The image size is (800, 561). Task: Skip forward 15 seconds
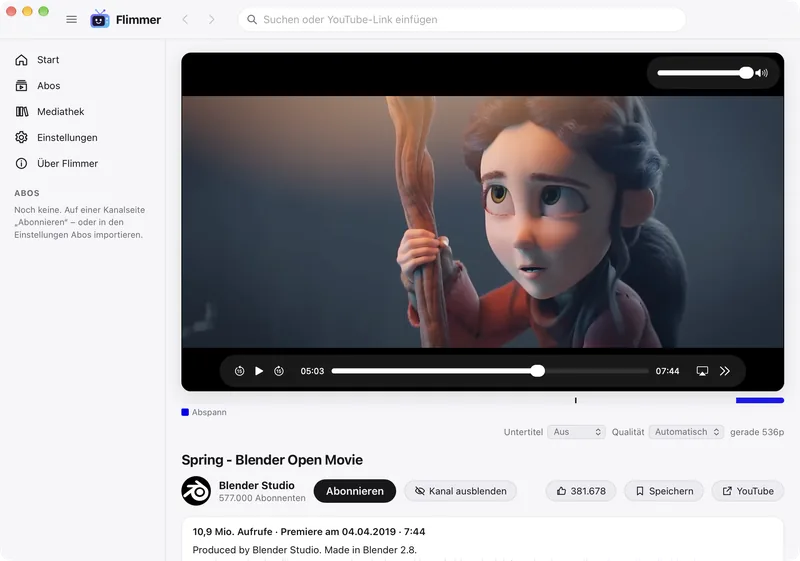(x=279, y=371)
